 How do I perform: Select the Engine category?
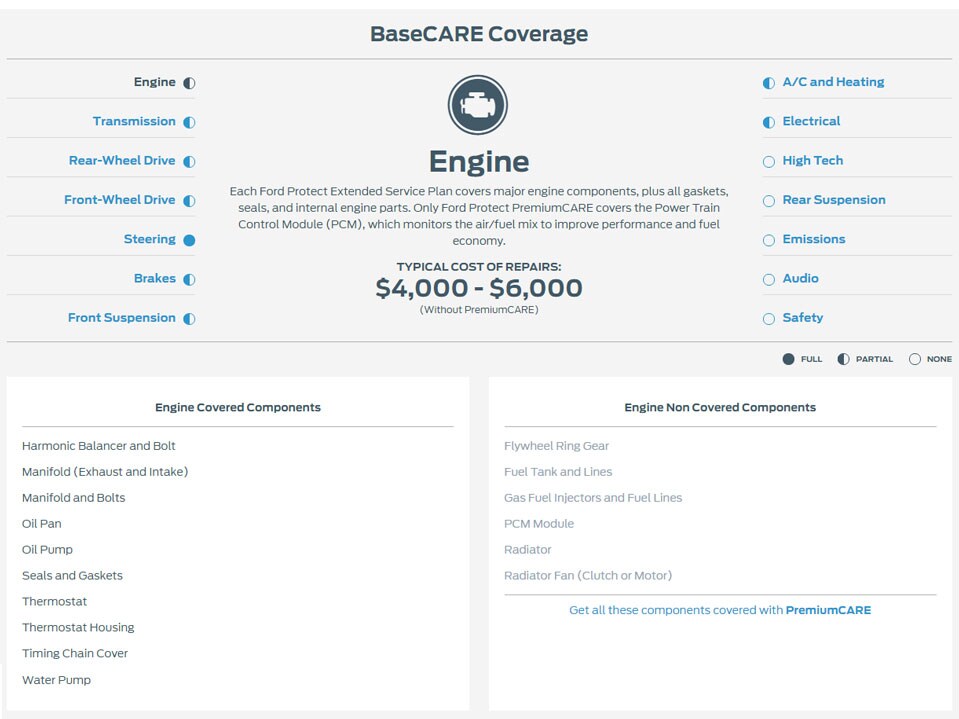[155, 82]
